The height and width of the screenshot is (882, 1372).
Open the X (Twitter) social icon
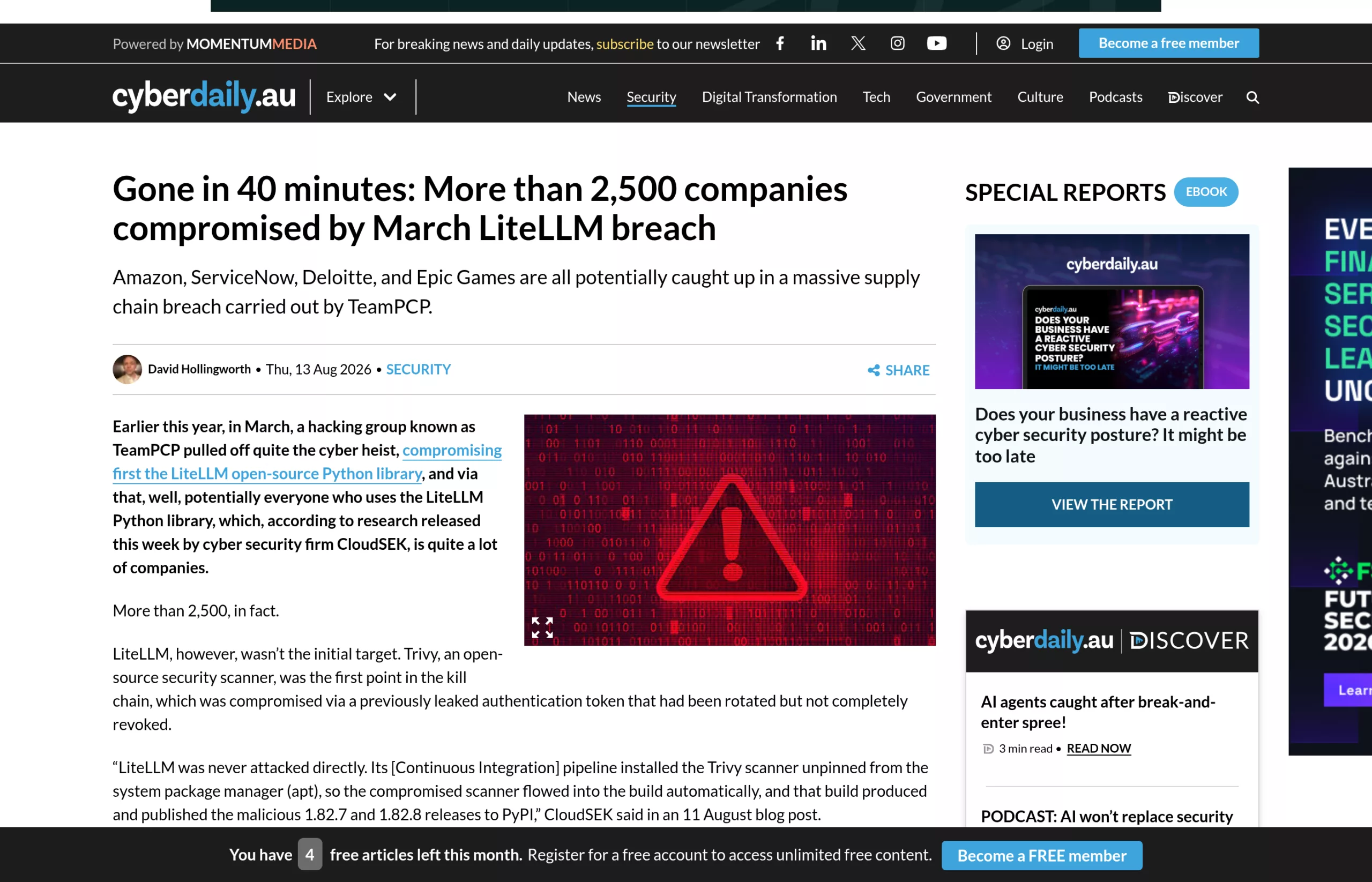pos(857,43)
